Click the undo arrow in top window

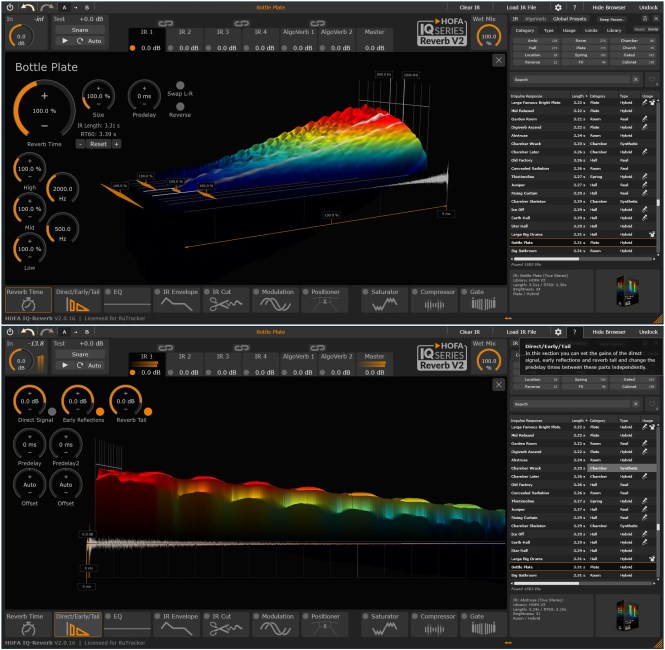click(28, 7)
